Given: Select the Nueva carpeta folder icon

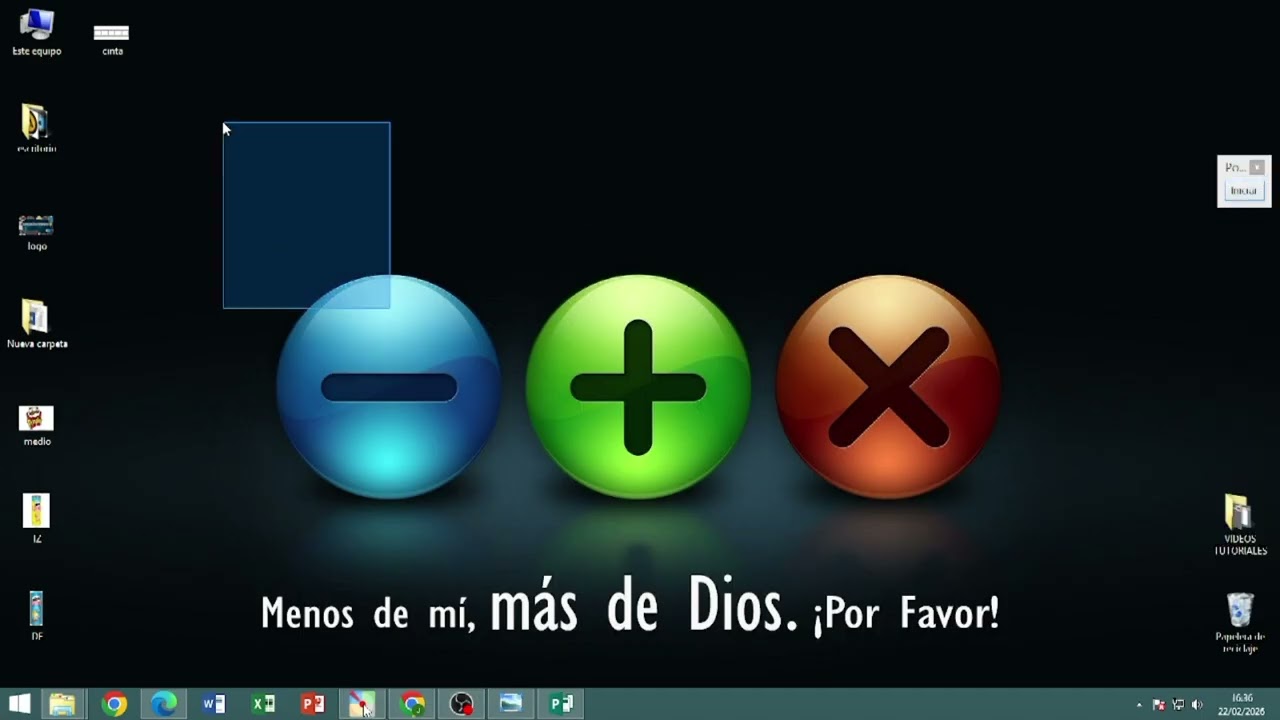Looking at the screenshot, I should click(37, 324).
